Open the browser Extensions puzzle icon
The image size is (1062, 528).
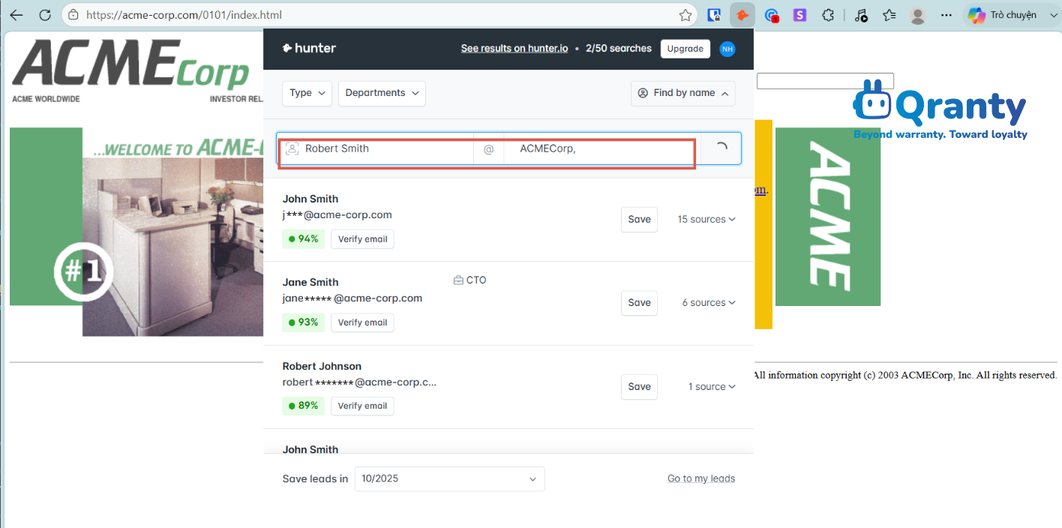[828, 15]
